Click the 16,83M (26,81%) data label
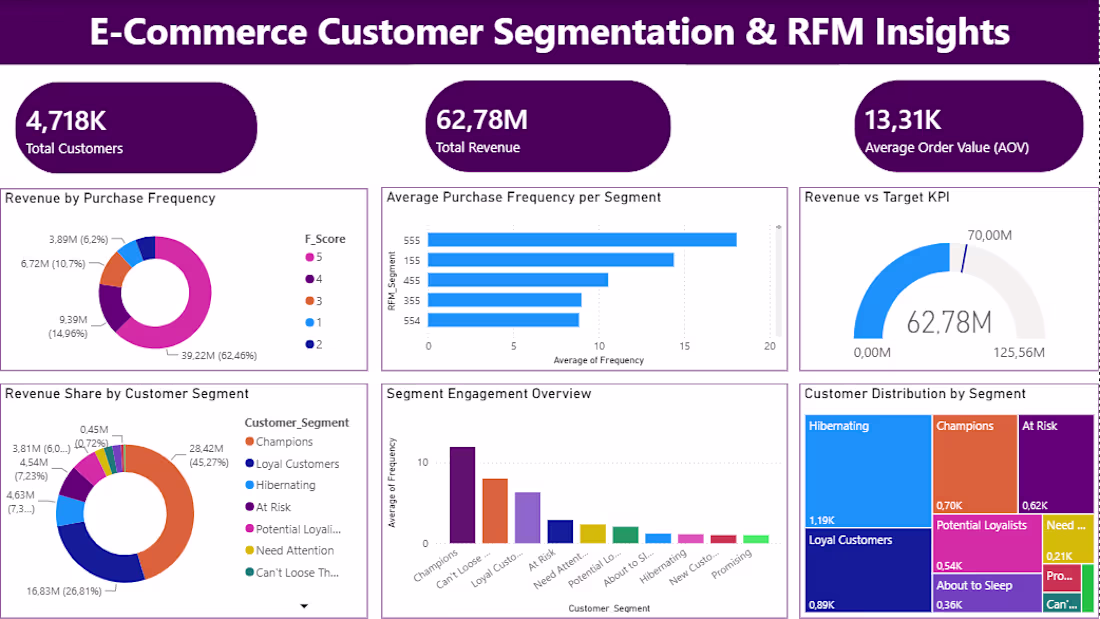Image resolution: width=1100 pixels, height=619 pixels. [64, 591]
